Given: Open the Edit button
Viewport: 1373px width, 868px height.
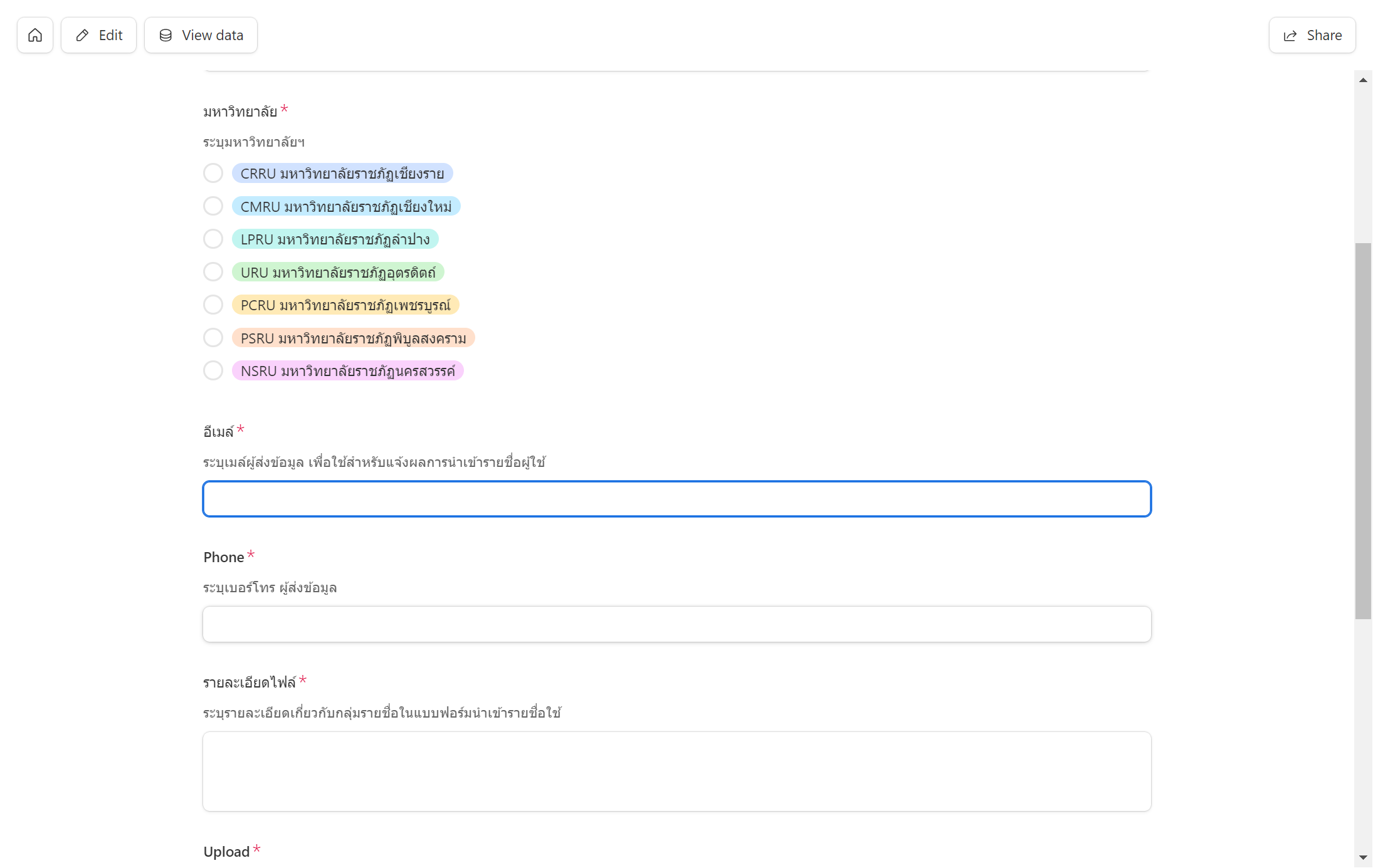Looking at the screenshot, I should (x=98, y=35).
